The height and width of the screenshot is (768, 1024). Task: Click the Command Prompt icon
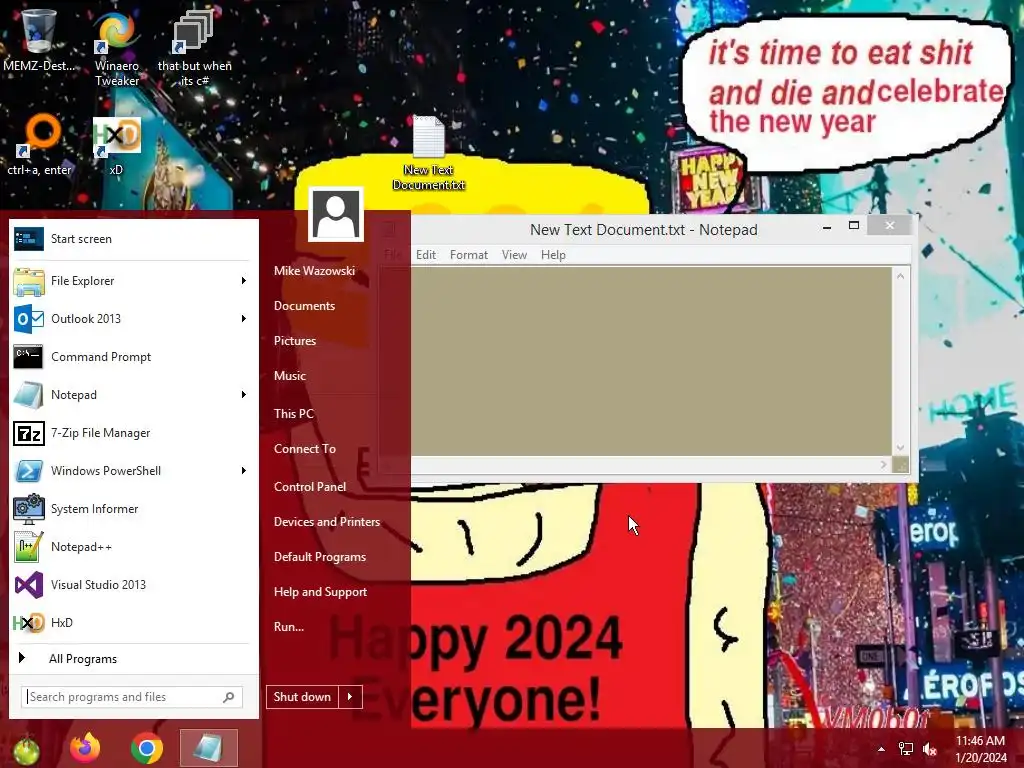coord(29,357)
